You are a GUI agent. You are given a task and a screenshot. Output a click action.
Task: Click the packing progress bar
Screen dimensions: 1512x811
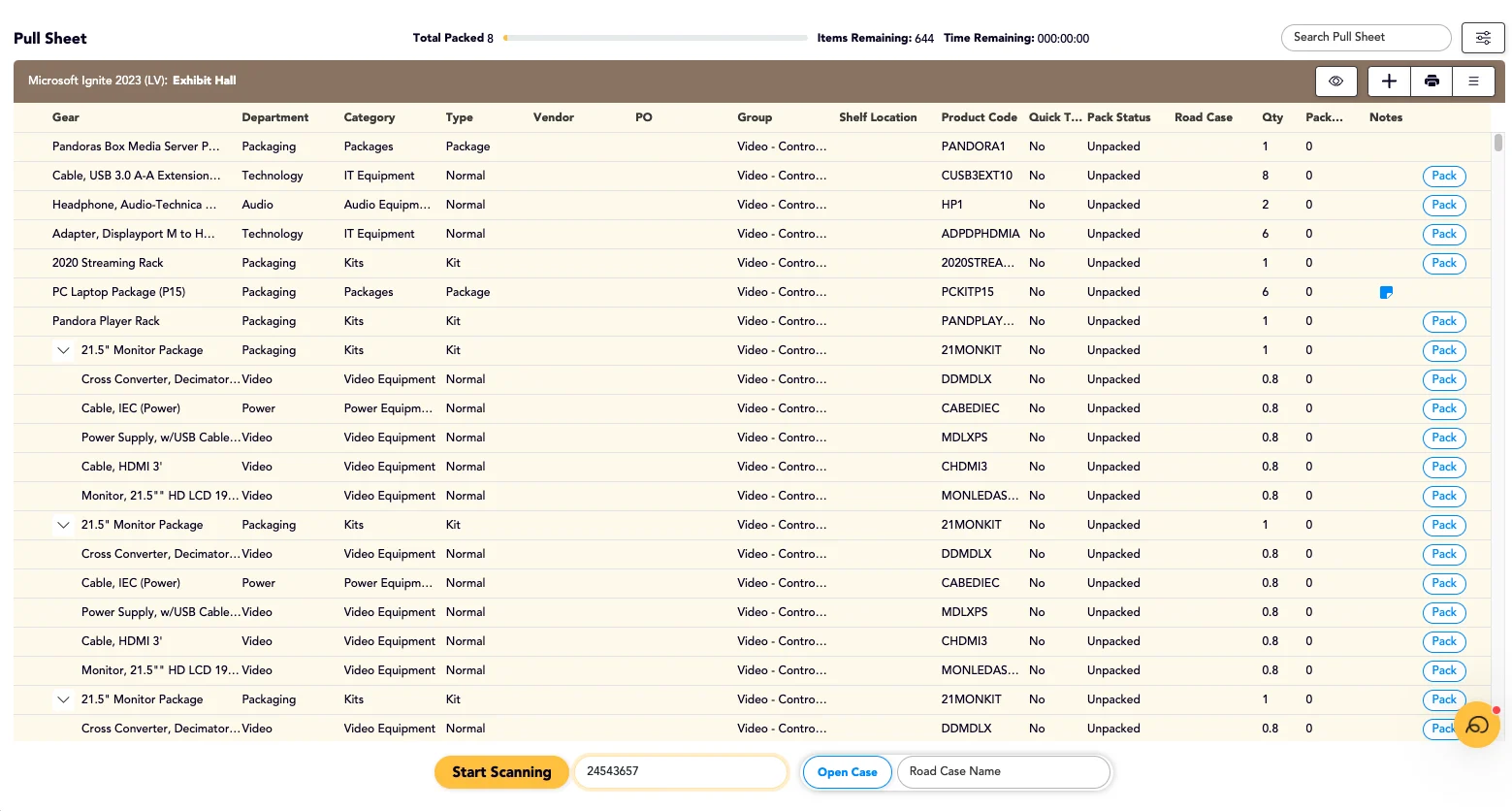coord(656,38)
